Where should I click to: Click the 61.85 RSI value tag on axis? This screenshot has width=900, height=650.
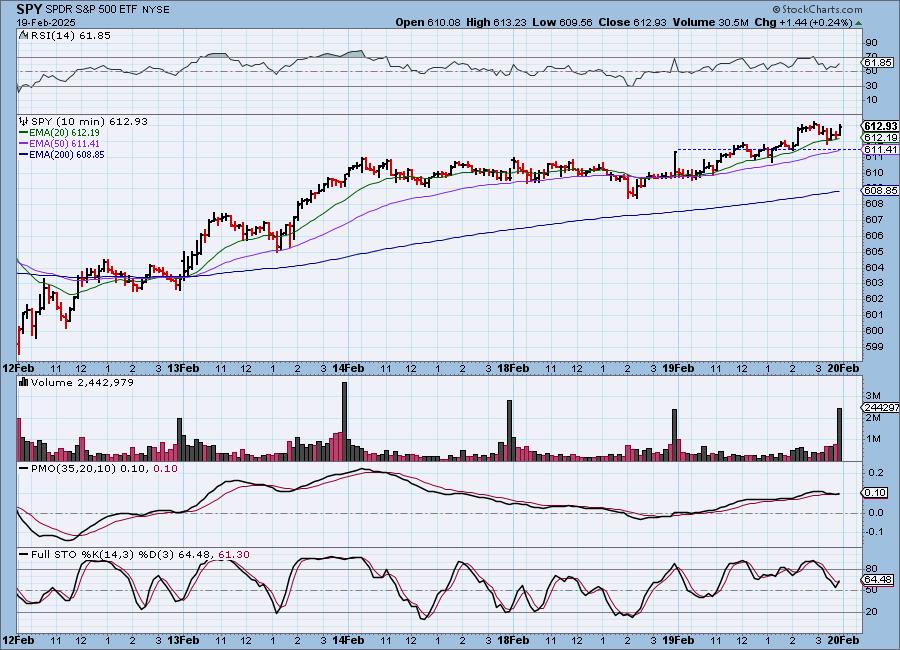coord(878,62)
